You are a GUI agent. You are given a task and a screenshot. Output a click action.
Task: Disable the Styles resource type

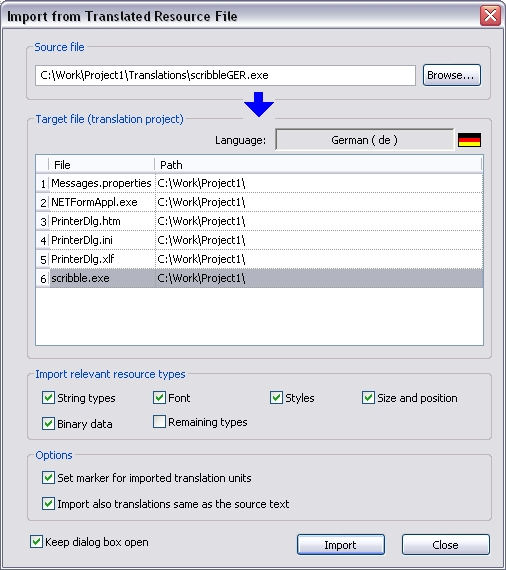(276, 398)
